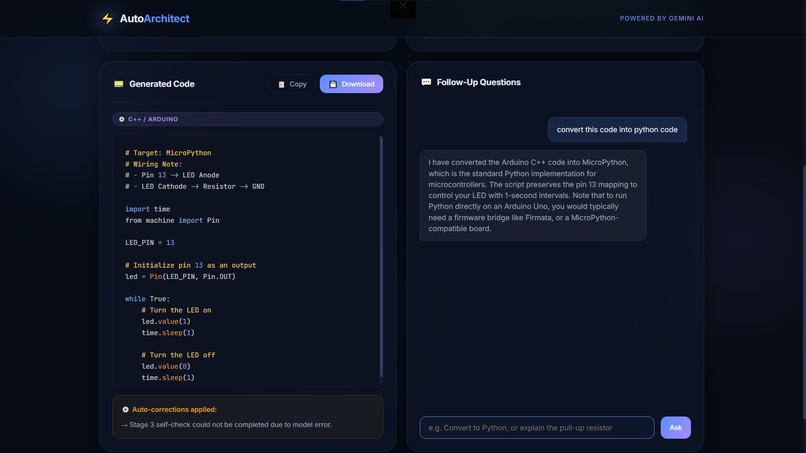Click the code block vertical scrollbar
806x453 pixels.
(381, 257)
